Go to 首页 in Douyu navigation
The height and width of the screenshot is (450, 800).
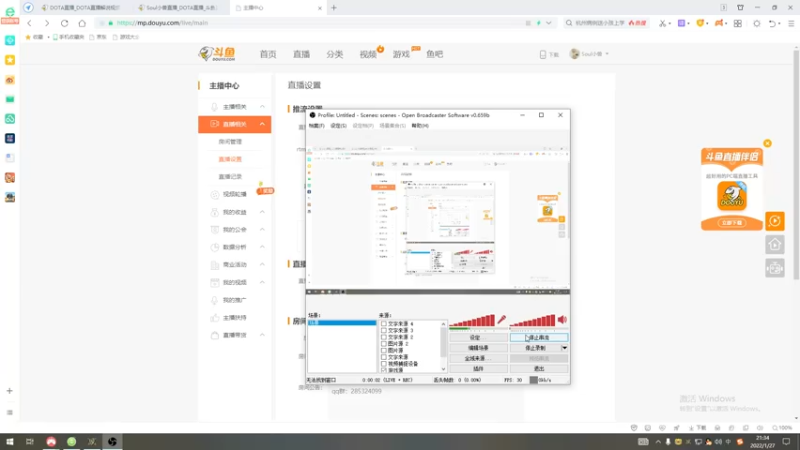[x=268, y=54]
